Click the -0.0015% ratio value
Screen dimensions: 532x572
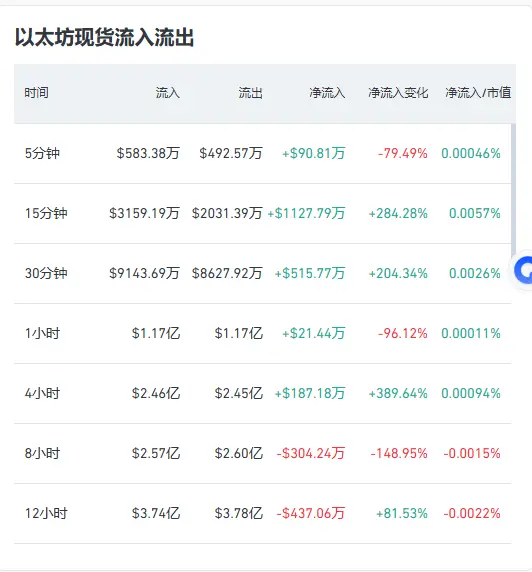[x=472, y=453]
